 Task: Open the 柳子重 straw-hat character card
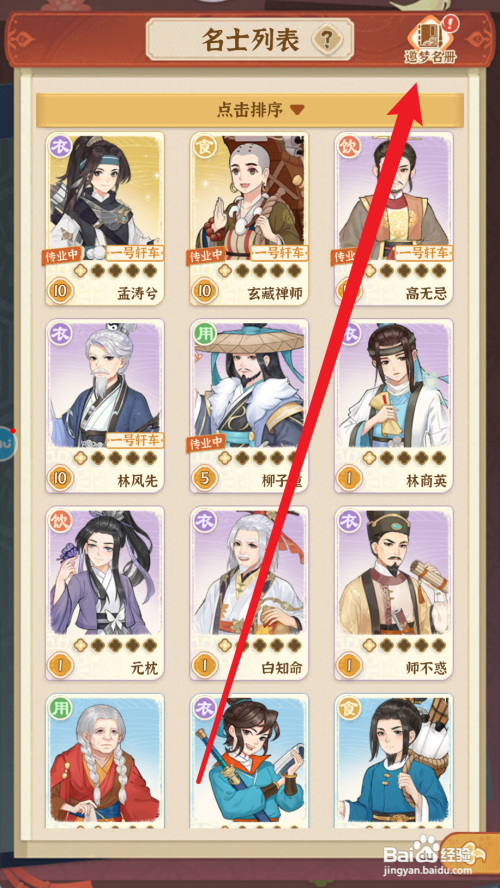[249, 406]
